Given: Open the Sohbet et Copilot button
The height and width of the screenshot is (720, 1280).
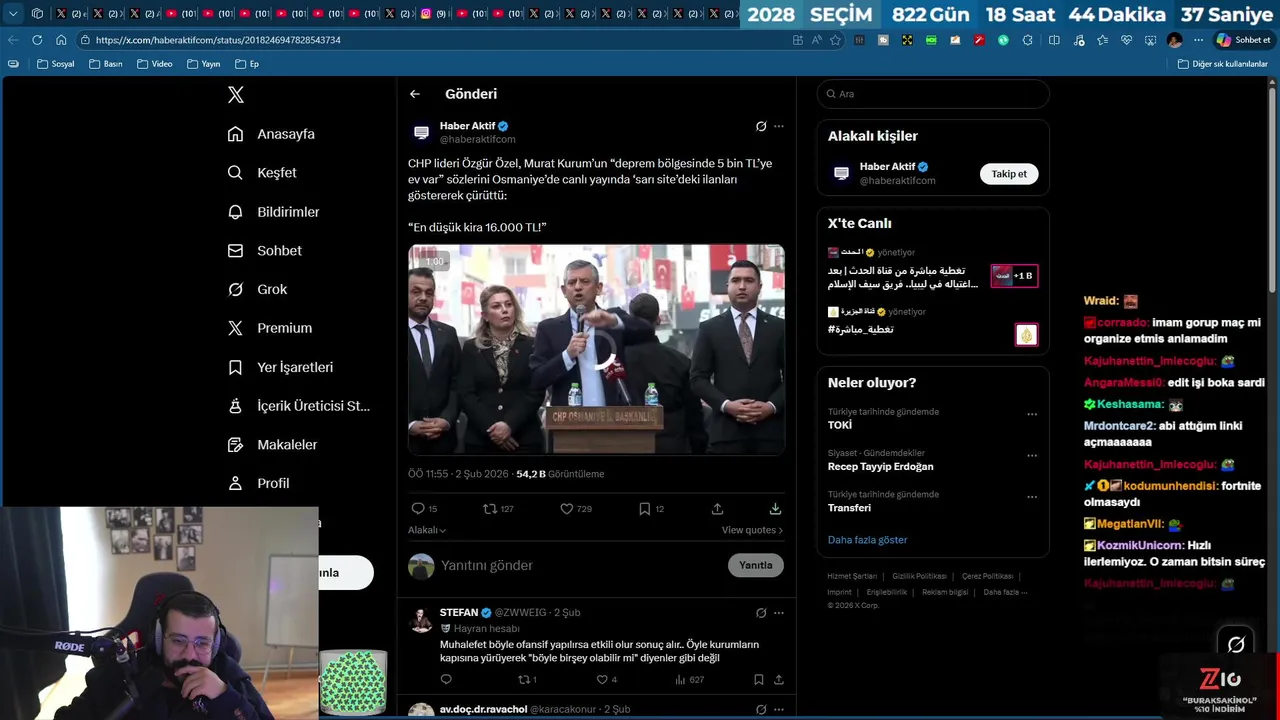Looking at the screenshot, I should click(x=1243, y=40).
